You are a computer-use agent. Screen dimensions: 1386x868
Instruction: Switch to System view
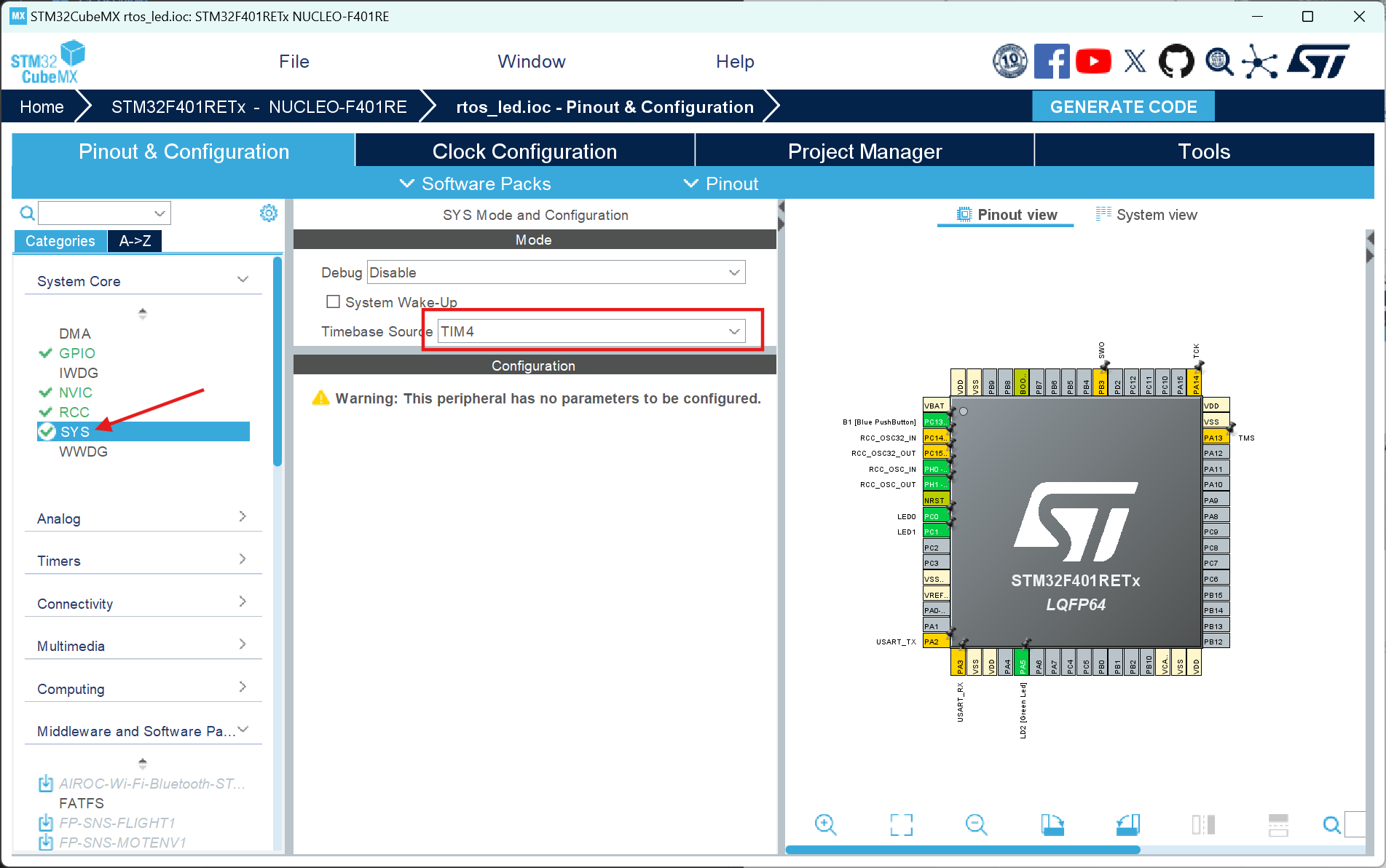1147,215
